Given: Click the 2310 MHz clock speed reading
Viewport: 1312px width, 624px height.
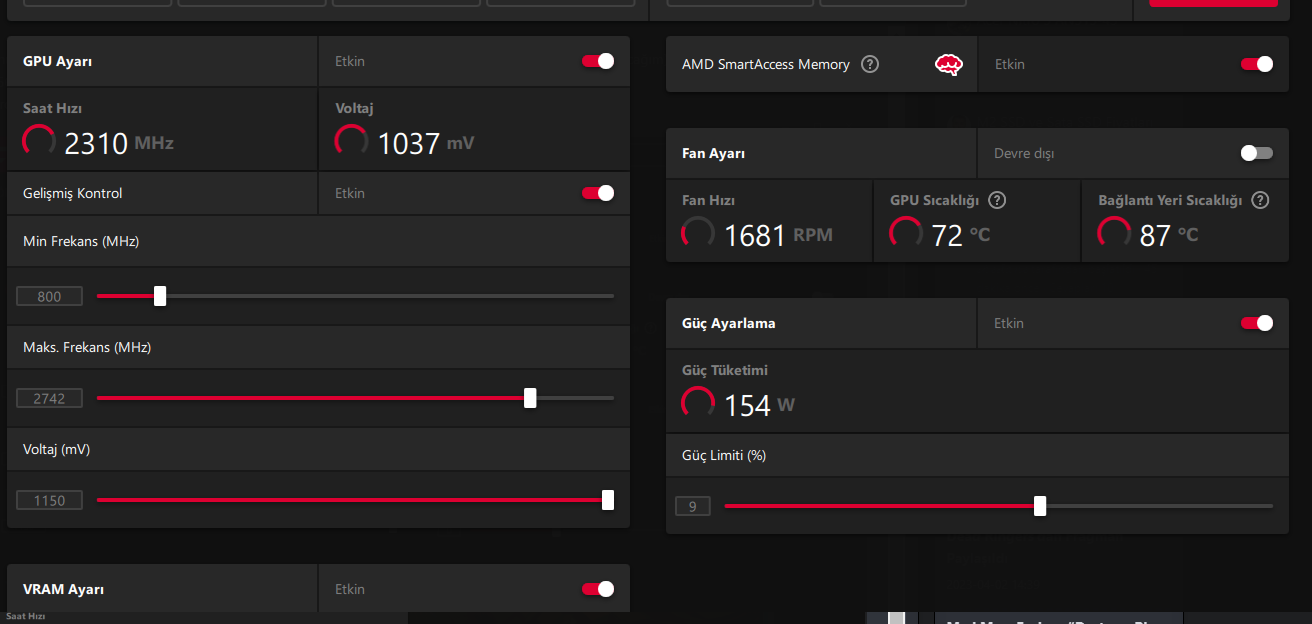Looking at the screenshot, I should coord(119,144).
